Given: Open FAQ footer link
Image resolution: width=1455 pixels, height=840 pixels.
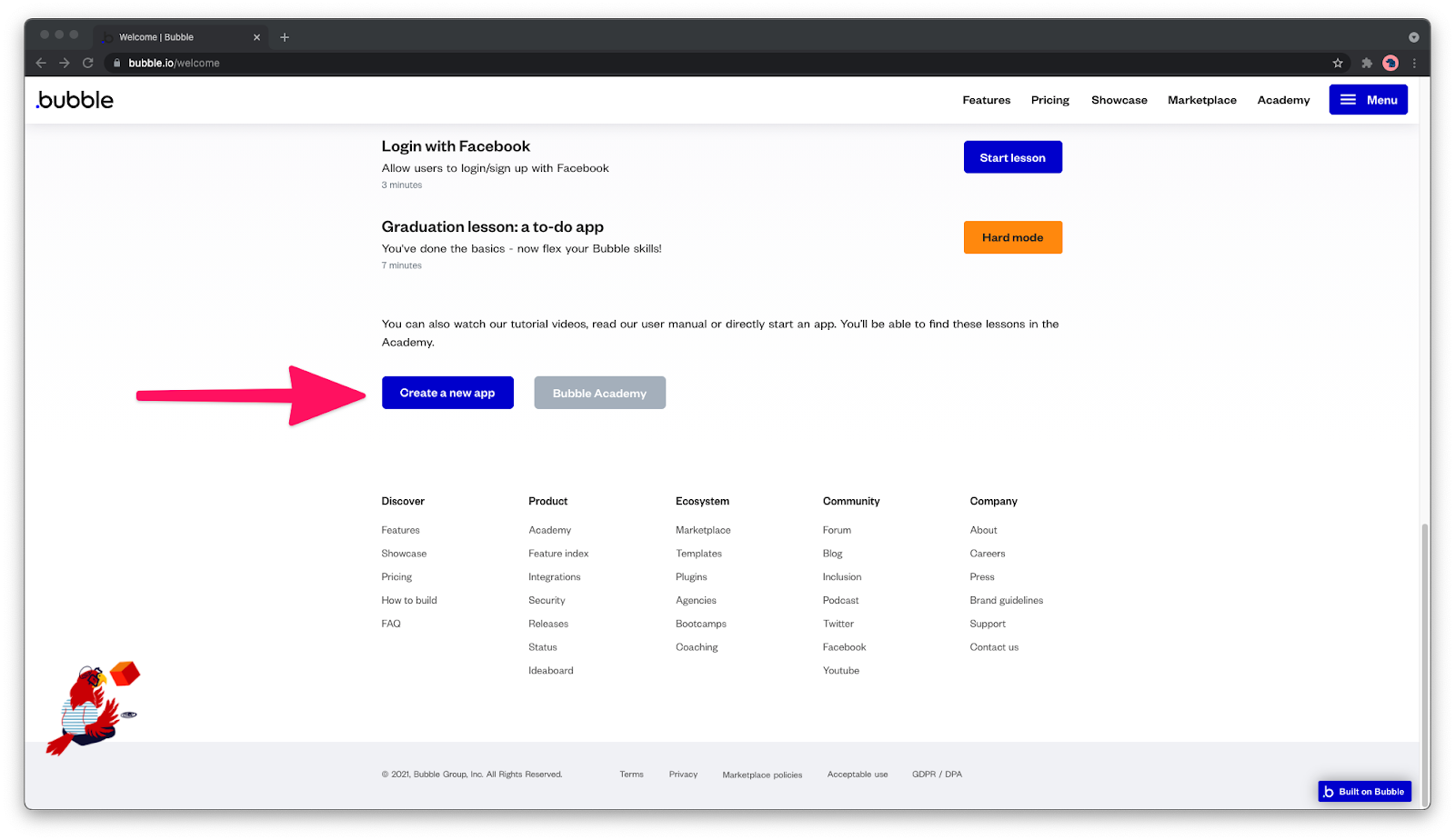Looking at the screenshot, I should pyautogui.click(x=391, y=624).
